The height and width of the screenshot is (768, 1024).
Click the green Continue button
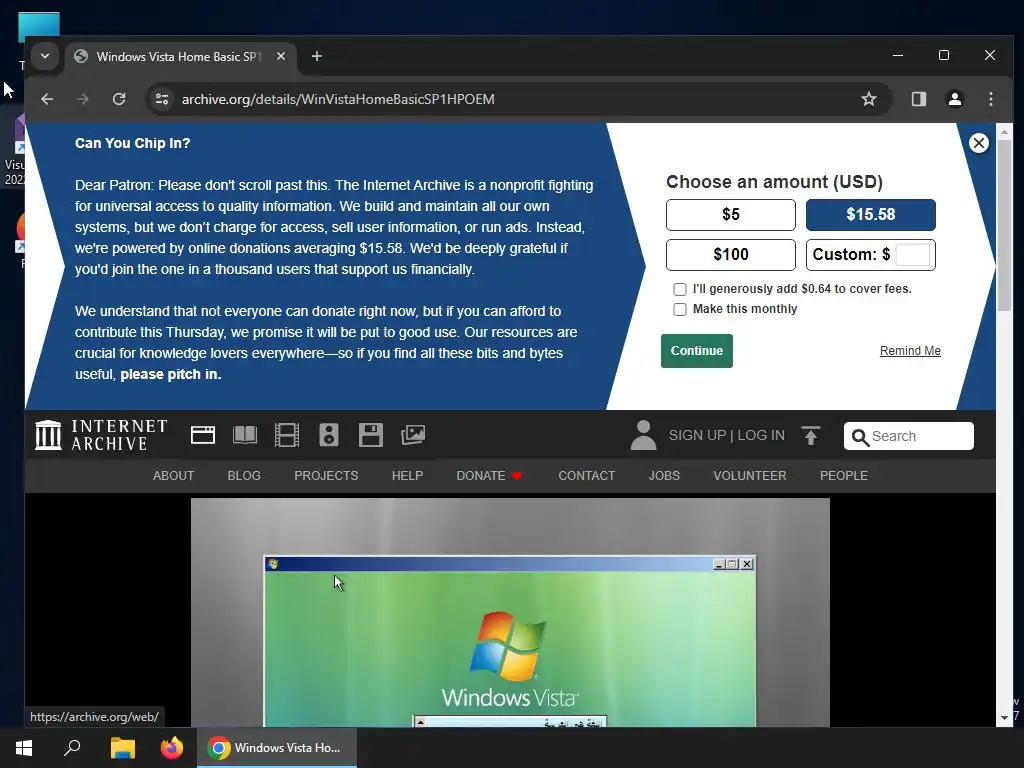(x=697, y=351)
